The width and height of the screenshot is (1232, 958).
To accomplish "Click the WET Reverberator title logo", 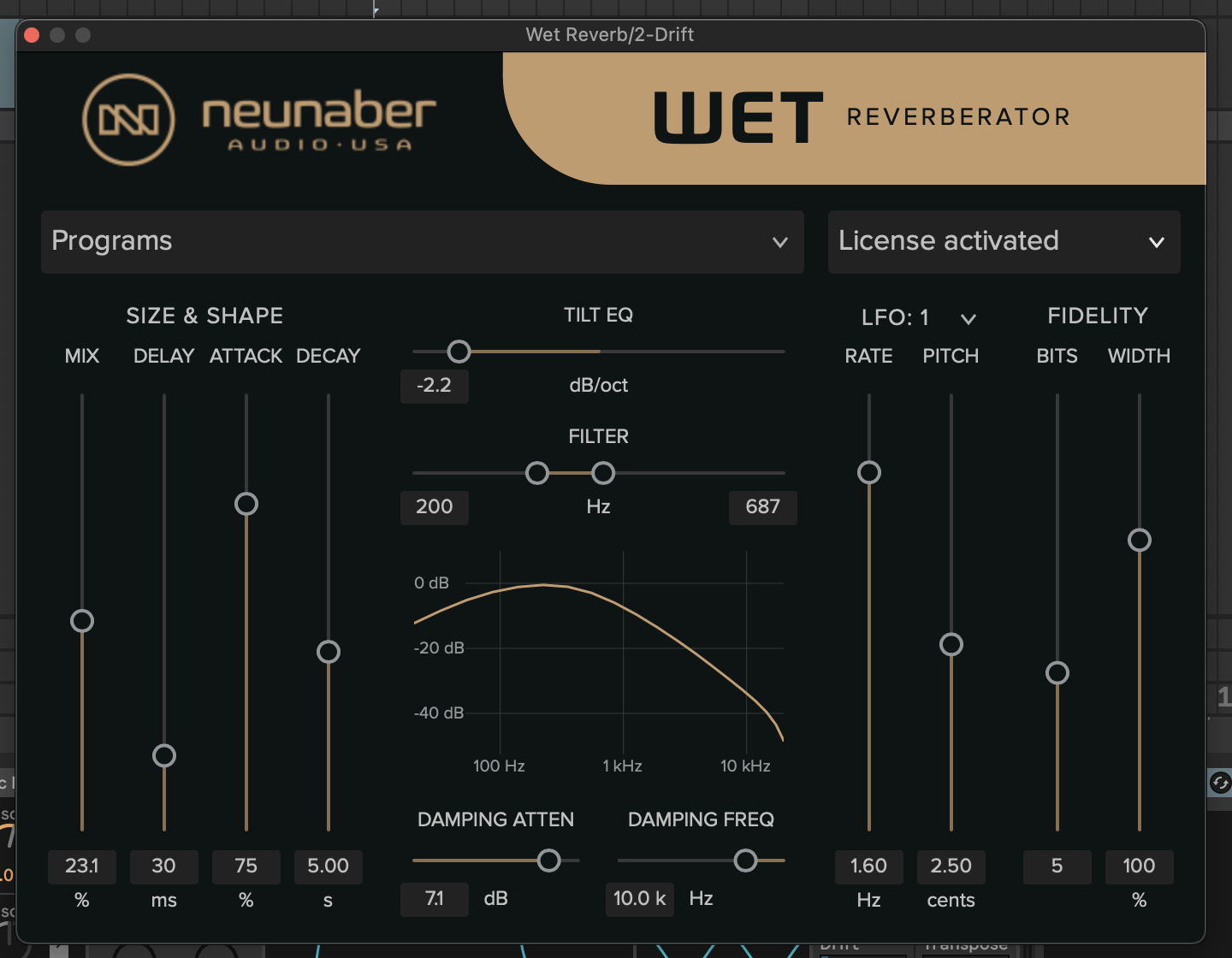I will 862,117.
